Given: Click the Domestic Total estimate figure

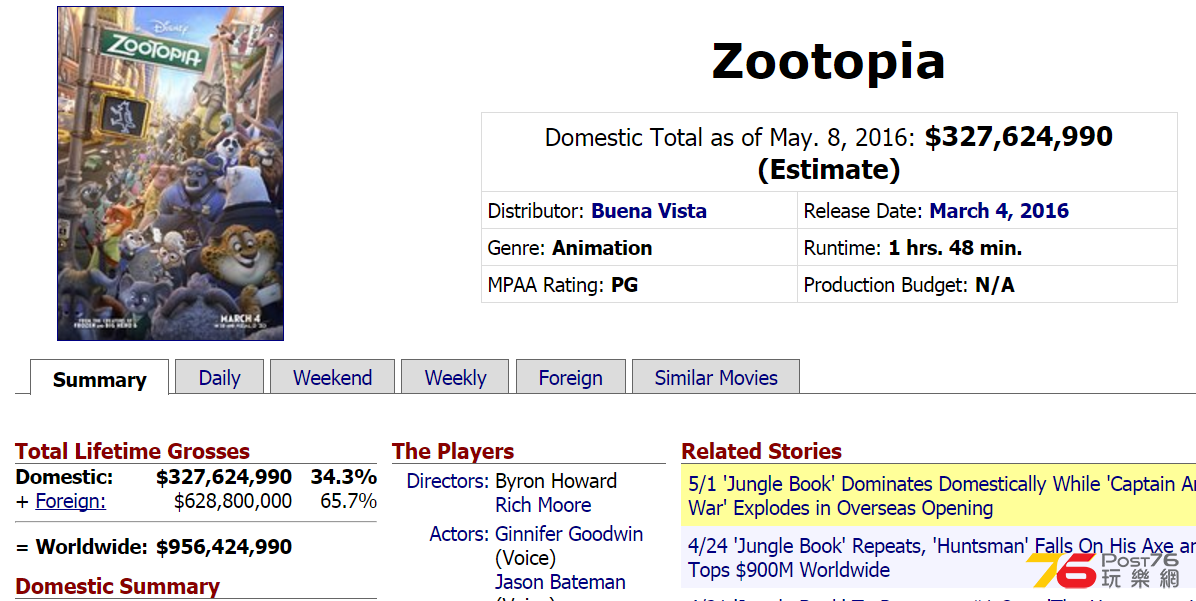Looking at the screenshot, I should pos(1018,137).
